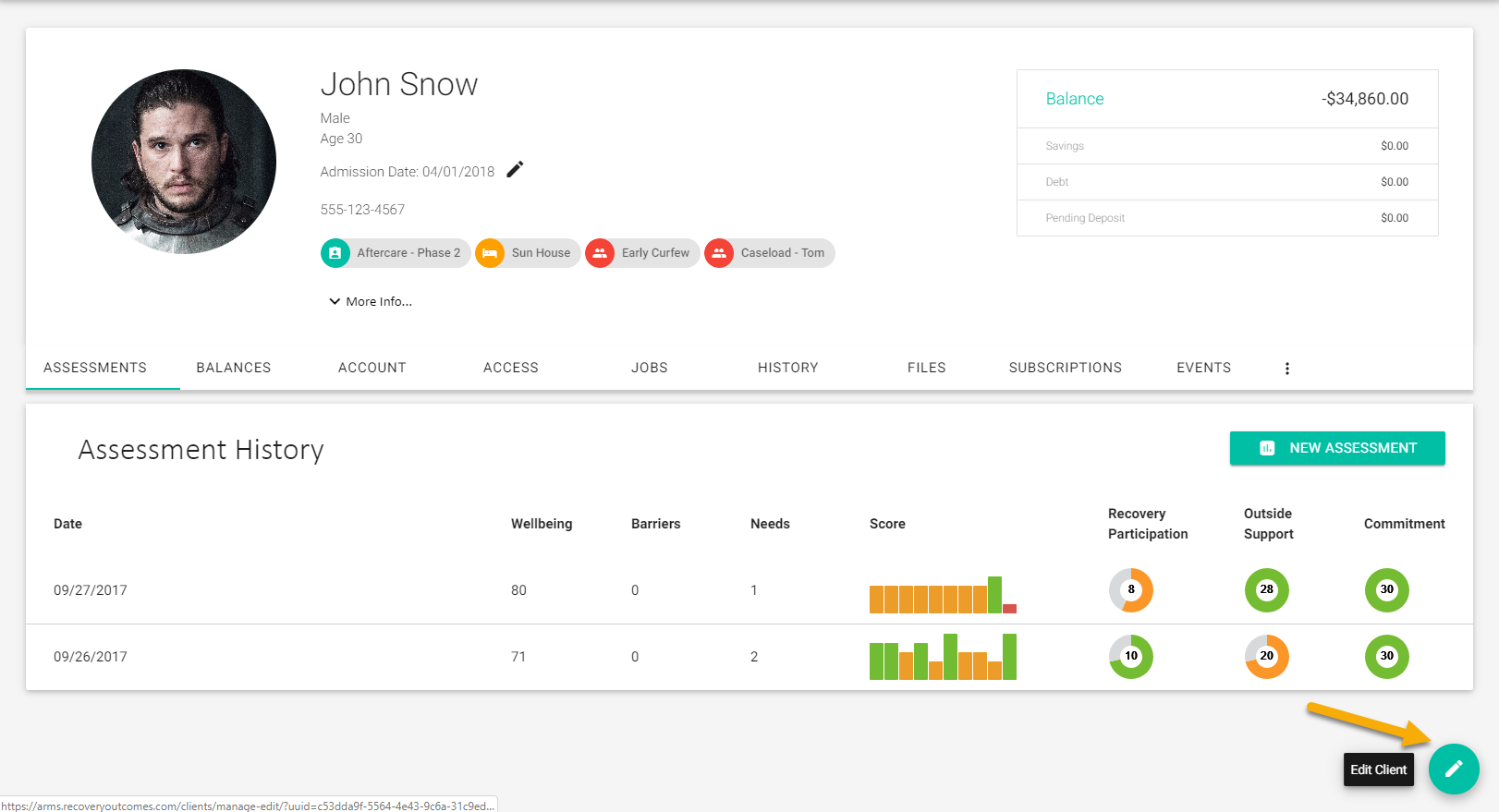This screenshot has width=1499, height=812.
Task: Click the pencil icon beside Admission Date
Action: point(515,169)
